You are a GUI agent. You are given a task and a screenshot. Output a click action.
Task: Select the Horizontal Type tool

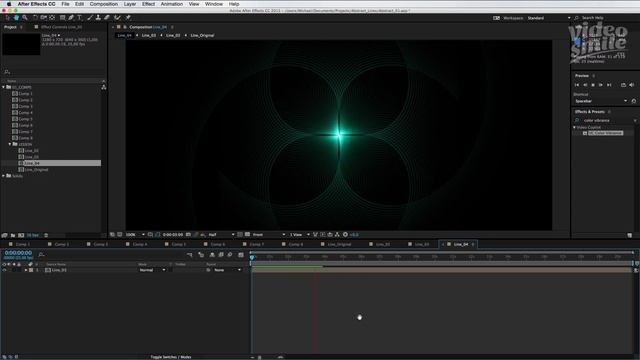click(x=80, y=18)
